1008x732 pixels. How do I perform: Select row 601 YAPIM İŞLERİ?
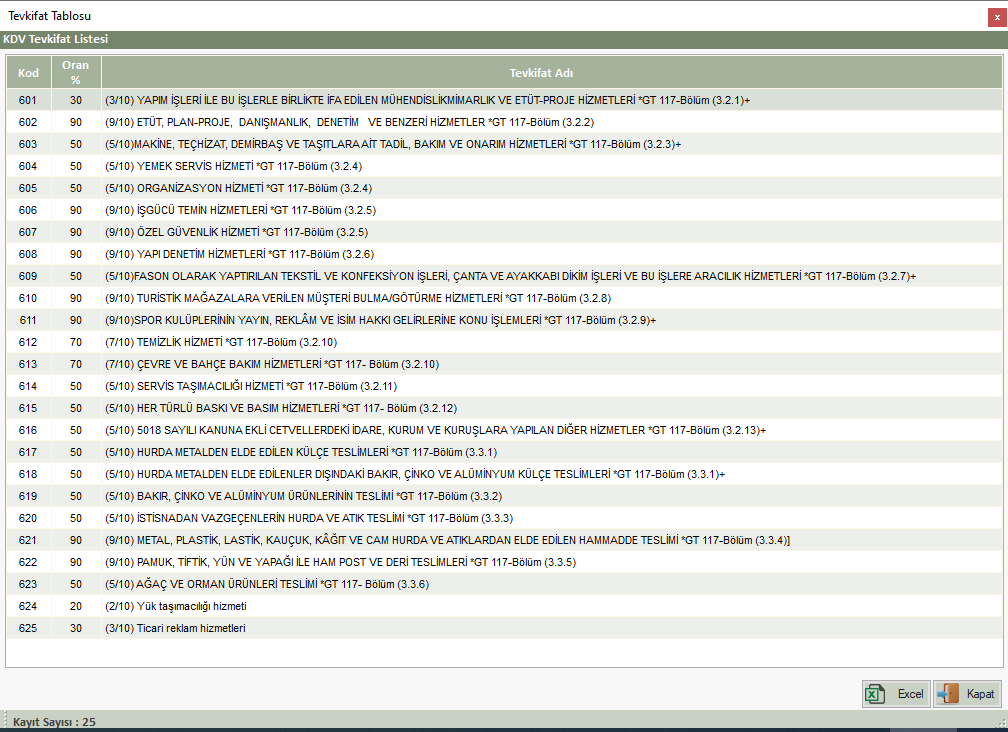[505, 100]
